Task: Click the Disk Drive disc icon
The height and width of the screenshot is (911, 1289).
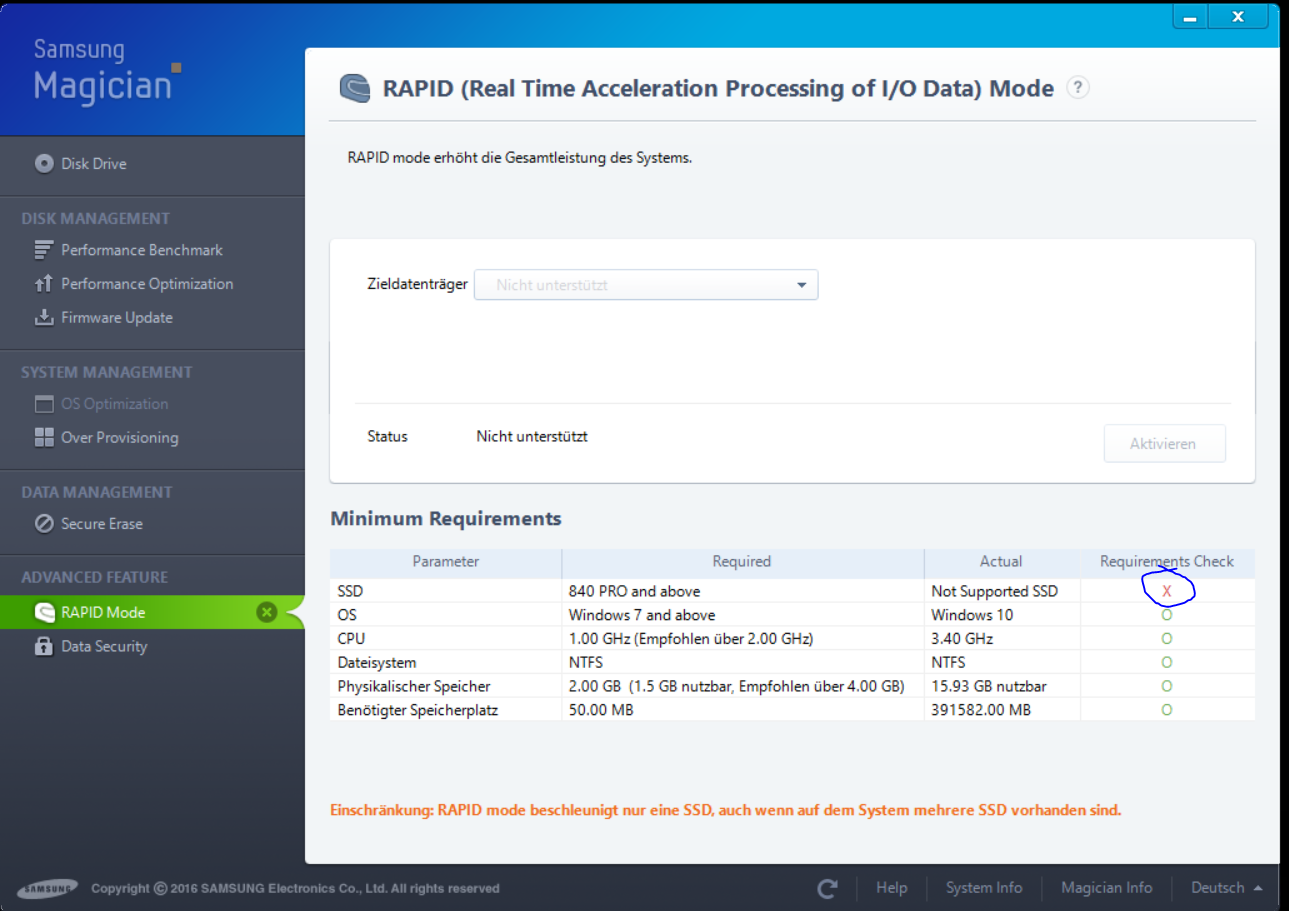Action: 44,164
